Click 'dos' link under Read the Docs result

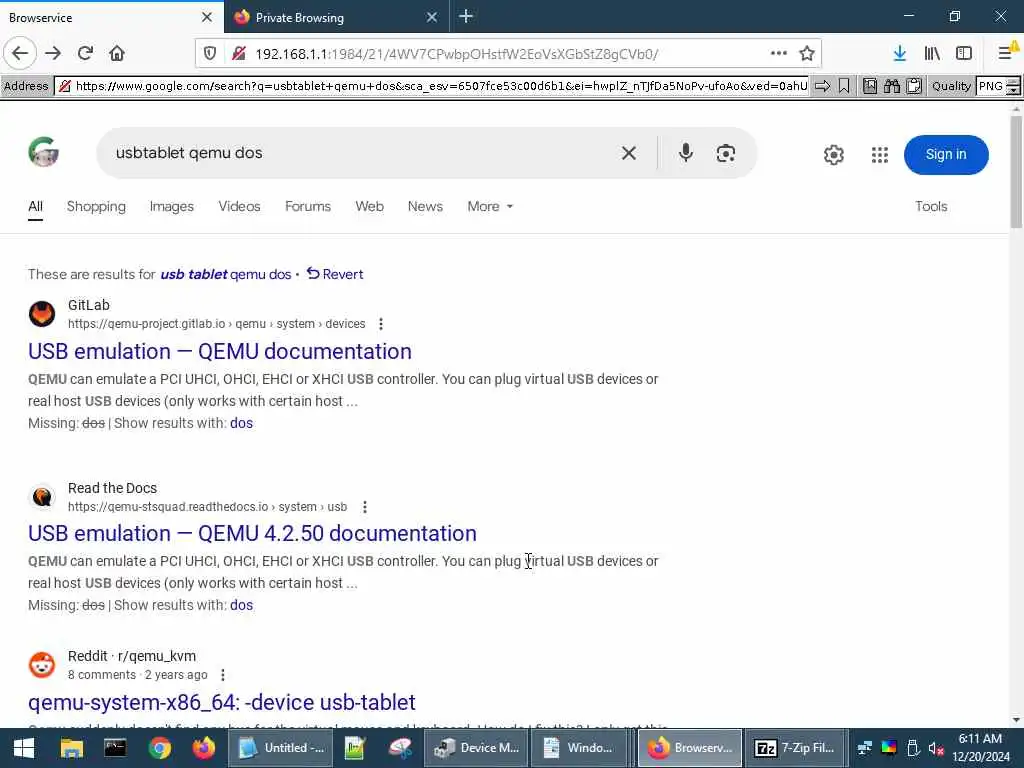(241, 605)
